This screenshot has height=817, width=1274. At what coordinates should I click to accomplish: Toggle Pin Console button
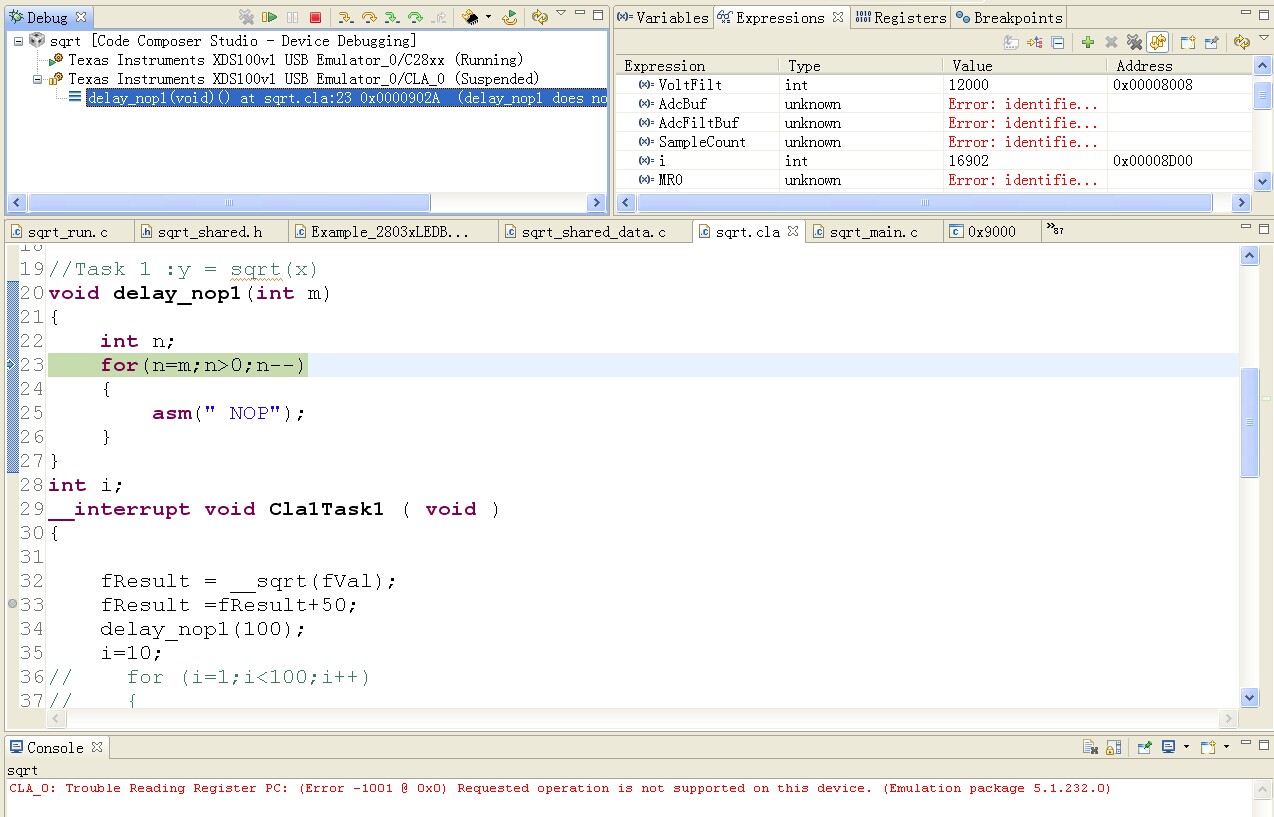1145,747
